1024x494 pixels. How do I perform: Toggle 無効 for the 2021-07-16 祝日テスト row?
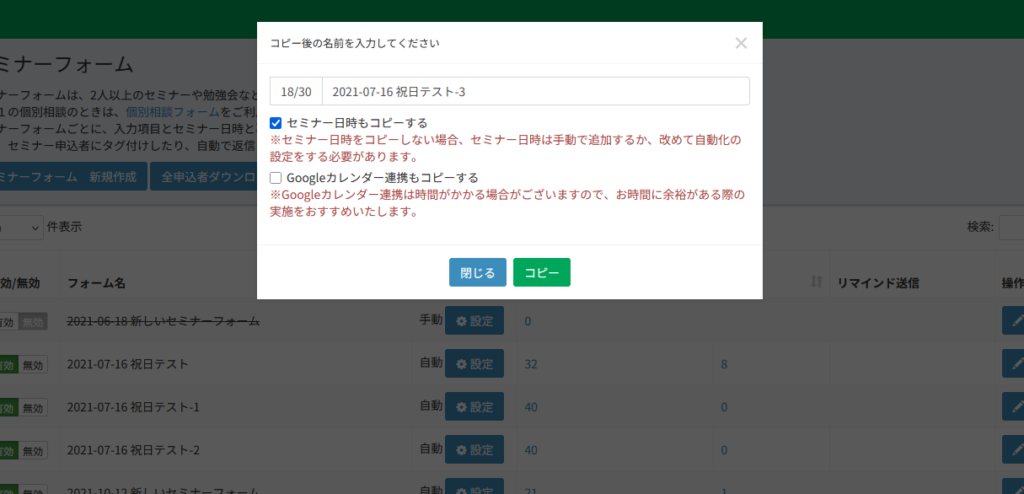[34, 365]
